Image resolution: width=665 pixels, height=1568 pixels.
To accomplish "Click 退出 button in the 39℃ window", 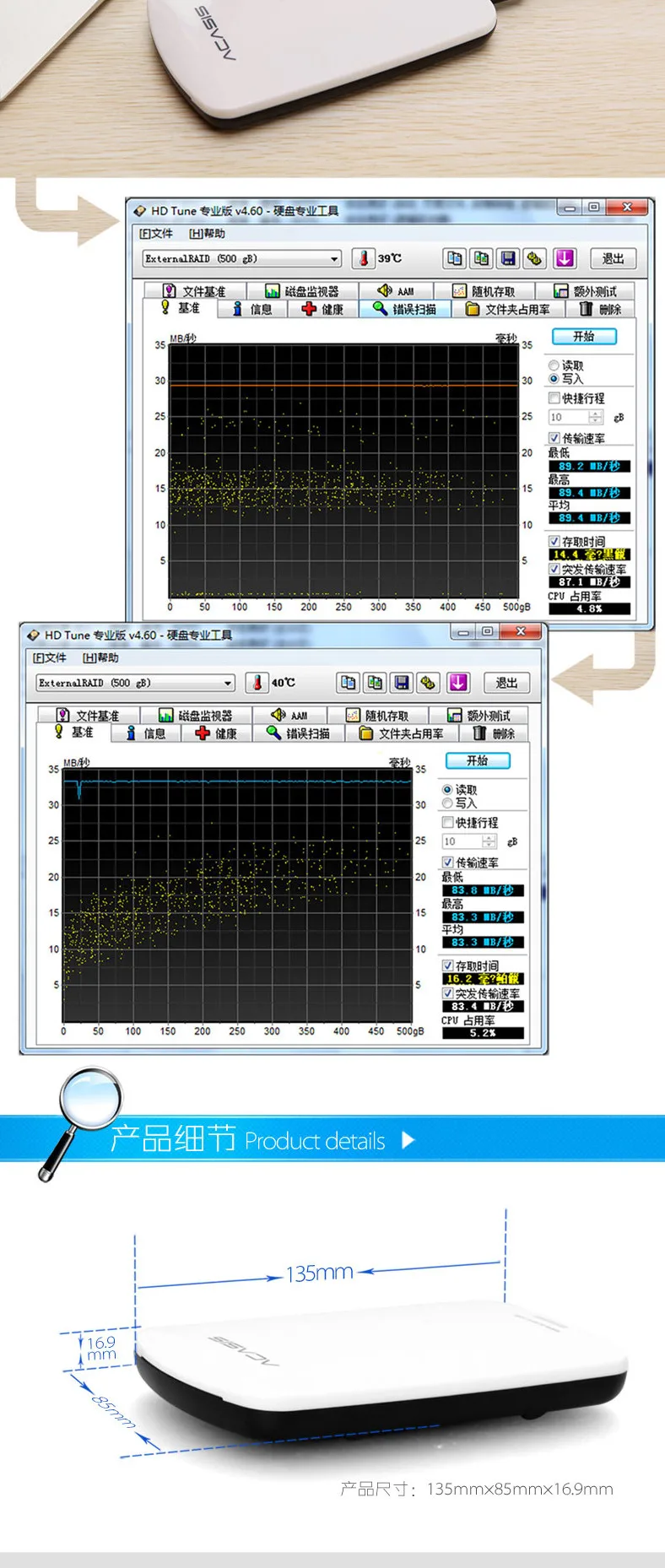I will (x=614, y=258).
